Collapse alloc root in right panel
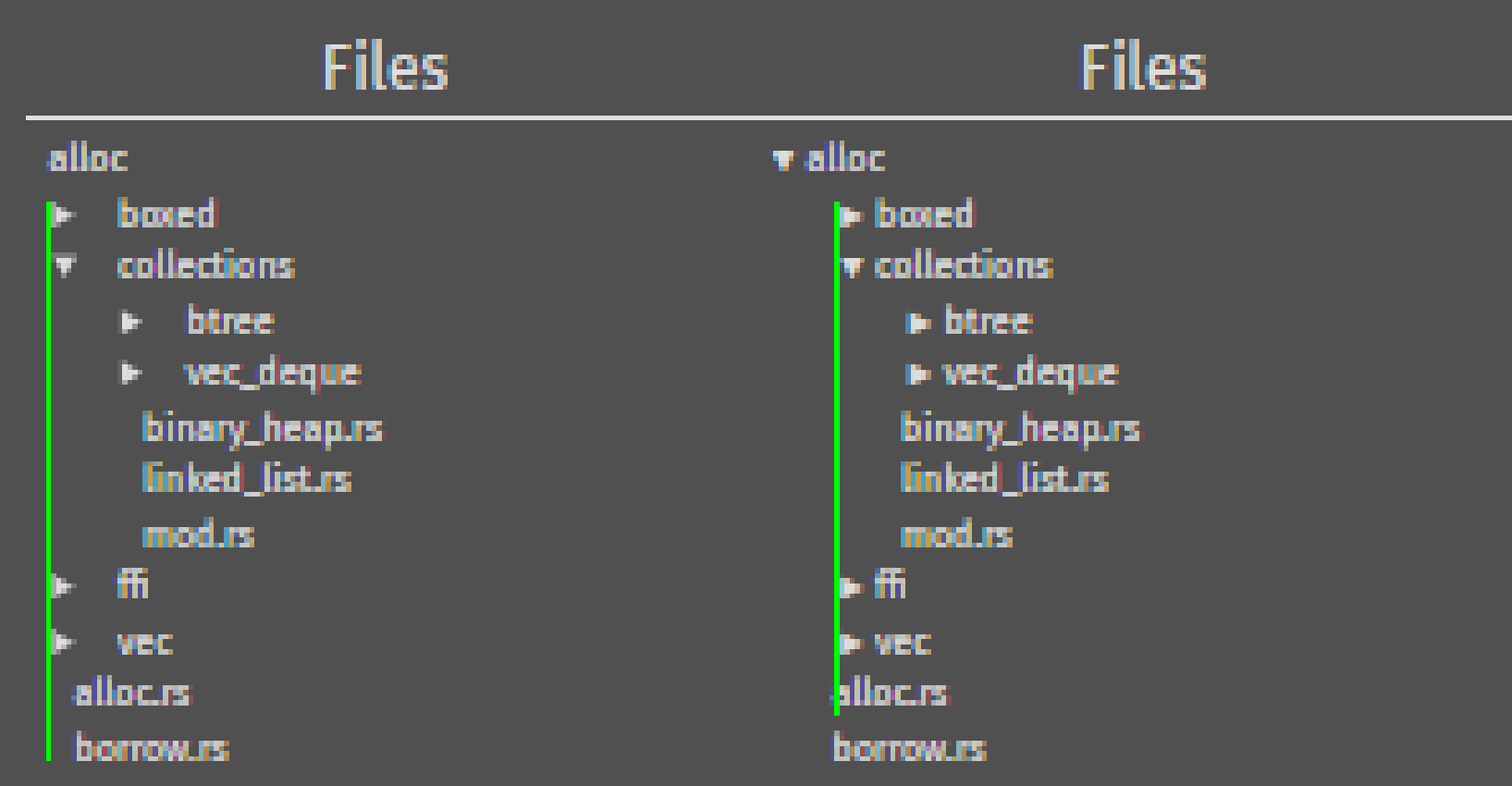Viewport: 1512px width, 786px height. point(783,161)
